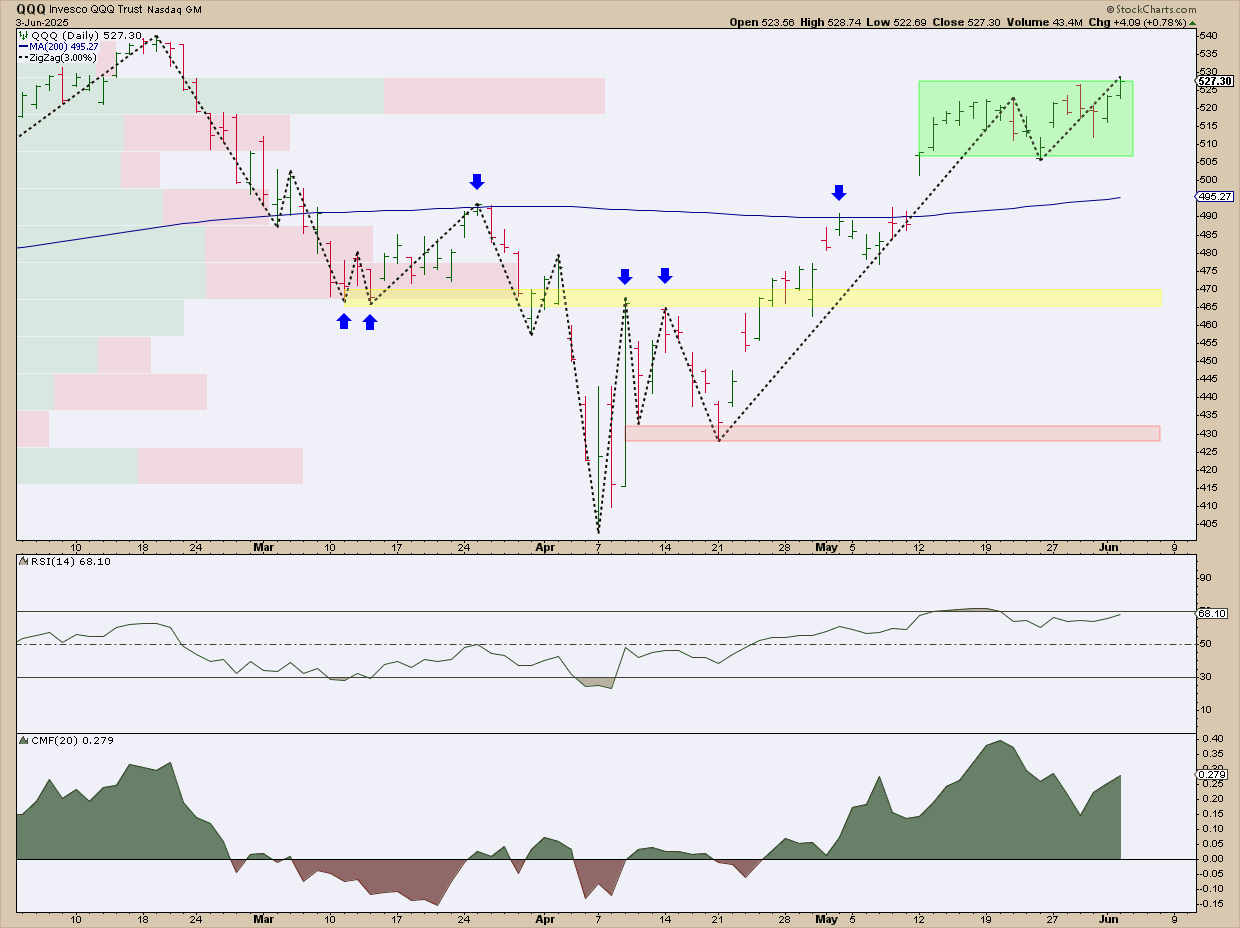Image resolution: width=1240 pixels, height=928 pixels.
Task: Click the 470 price axis label
Action: pyautogui.click(x=1209, y=288)
